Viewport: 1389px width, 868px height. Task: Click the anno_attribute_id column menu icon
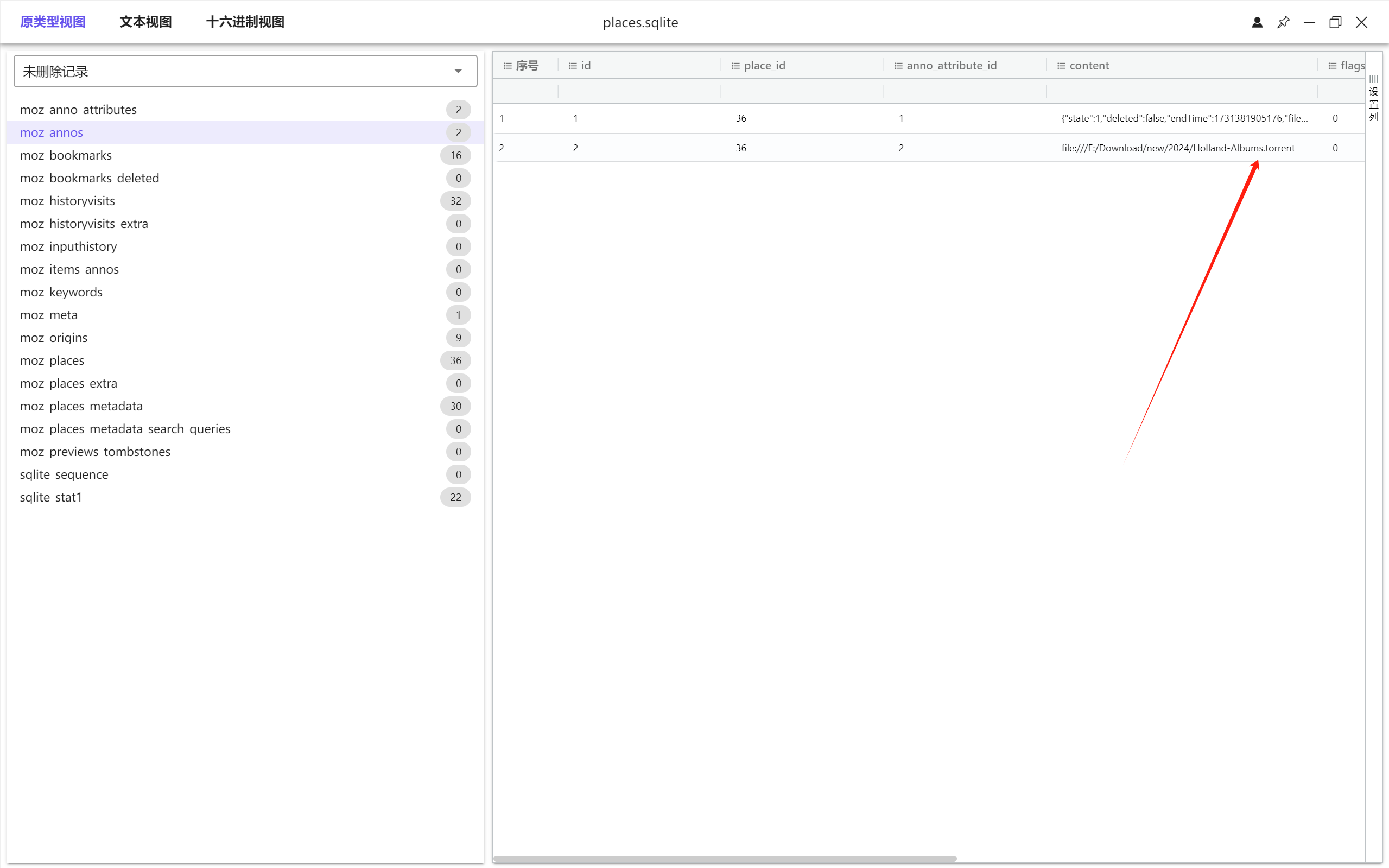pos(898,66)
